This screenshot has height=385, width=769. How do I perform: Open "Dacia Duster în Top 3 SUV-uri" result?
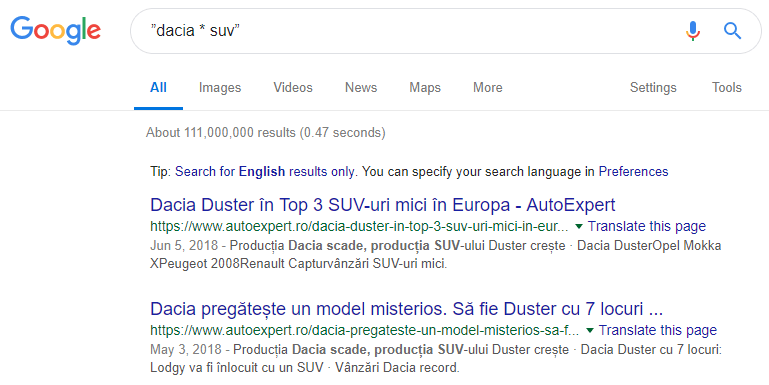[383, 205]
